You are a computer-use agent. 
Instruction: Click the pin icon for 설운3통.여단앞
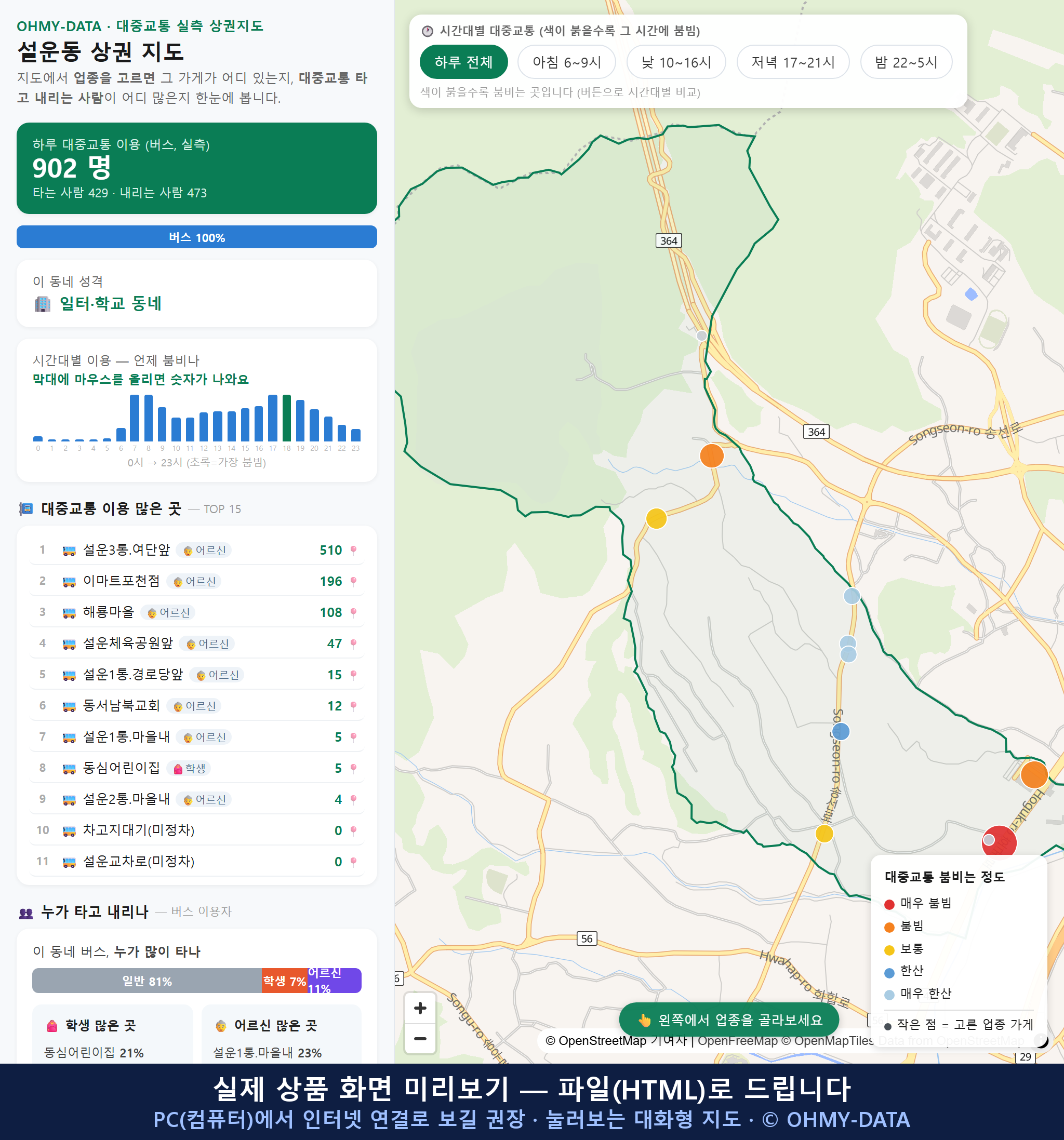[353, 551]
